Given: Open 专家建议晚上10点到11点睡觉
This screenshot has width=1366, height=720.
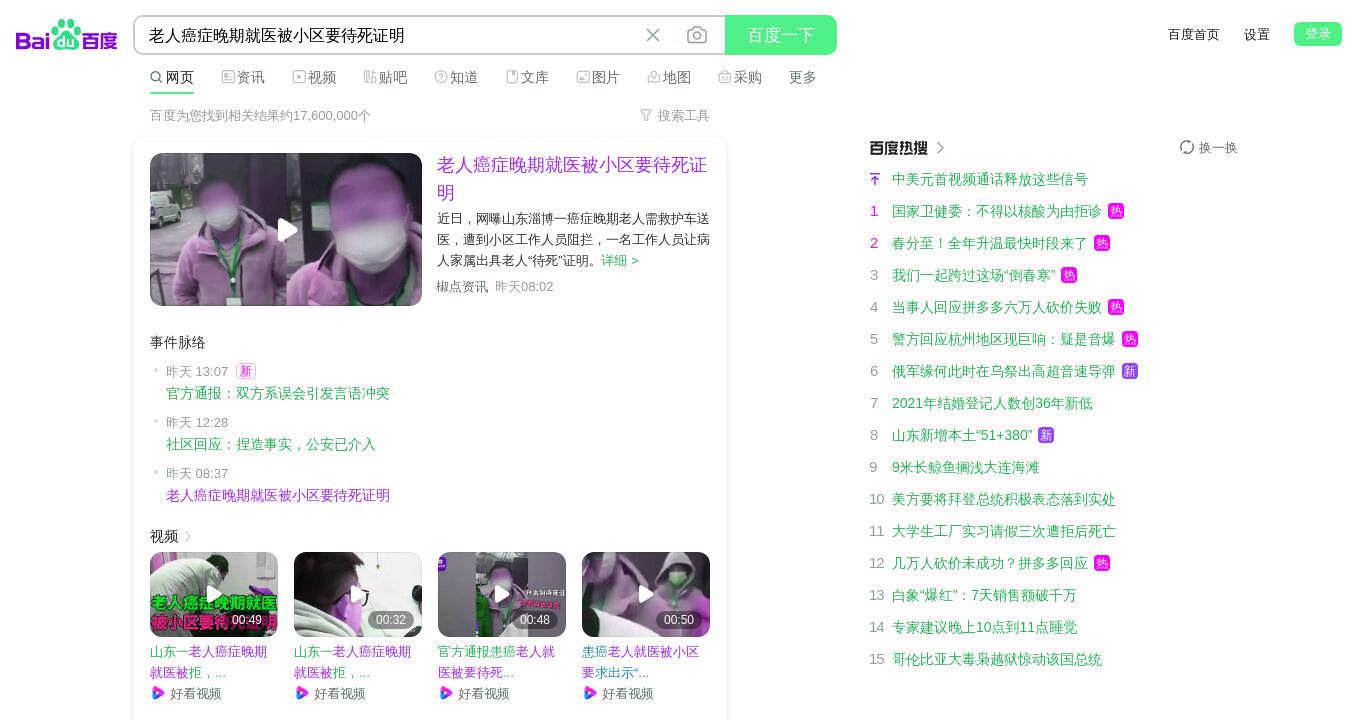Looking at the screenshot, I should tap(985, 627).
